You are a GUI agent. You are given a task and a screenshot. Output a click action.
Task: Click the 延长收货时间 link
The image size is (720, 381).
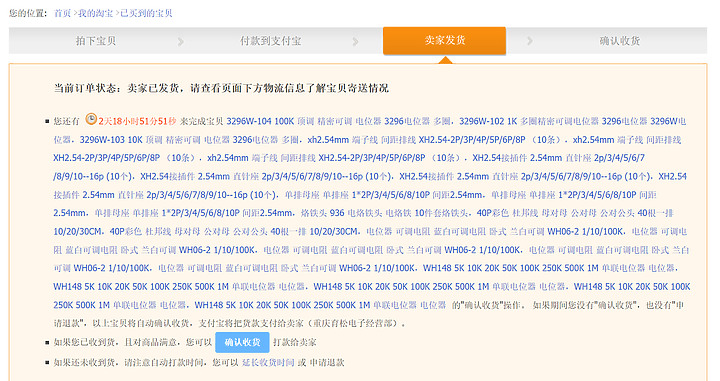coord(268,362)
